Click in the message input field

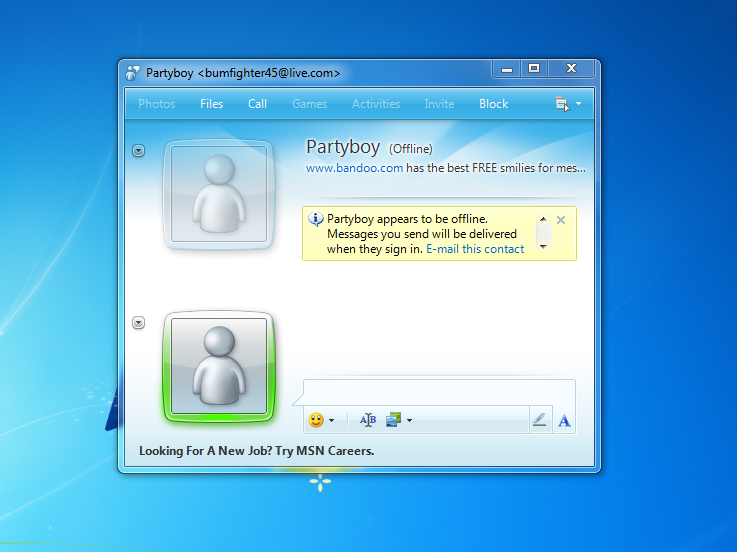point(439,393)
